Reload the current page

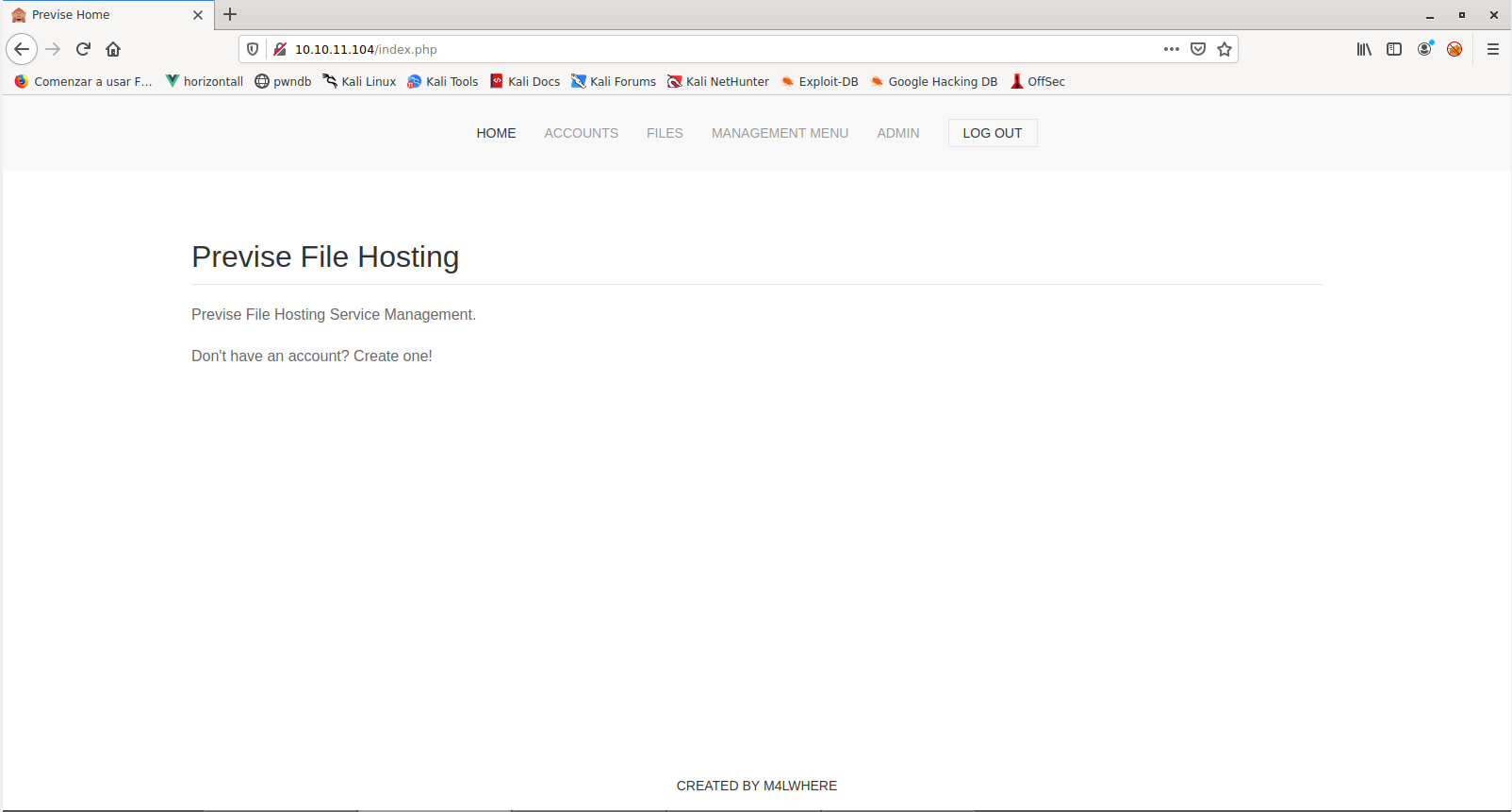click(83, 49)
